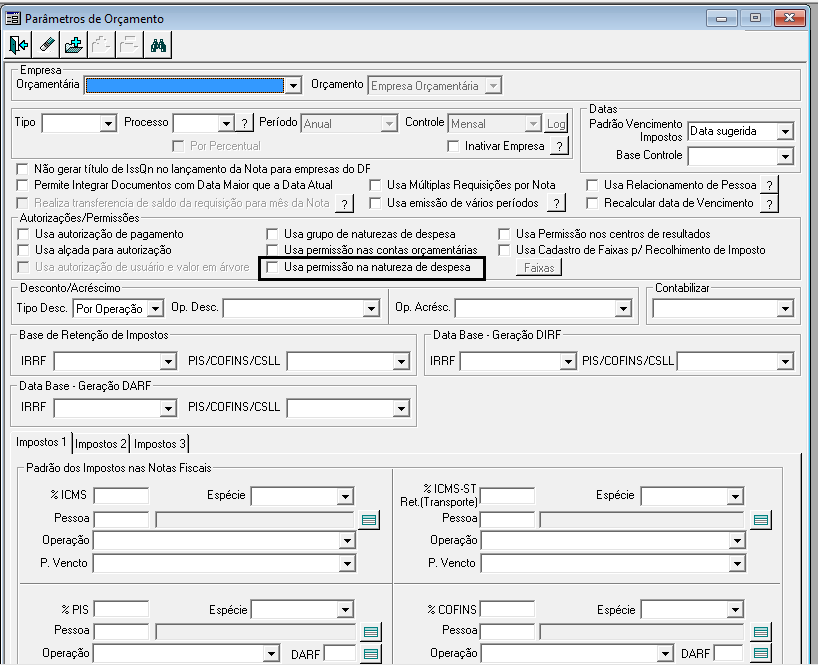Open the COFINS Espécie dropdown

pos(735,609)
